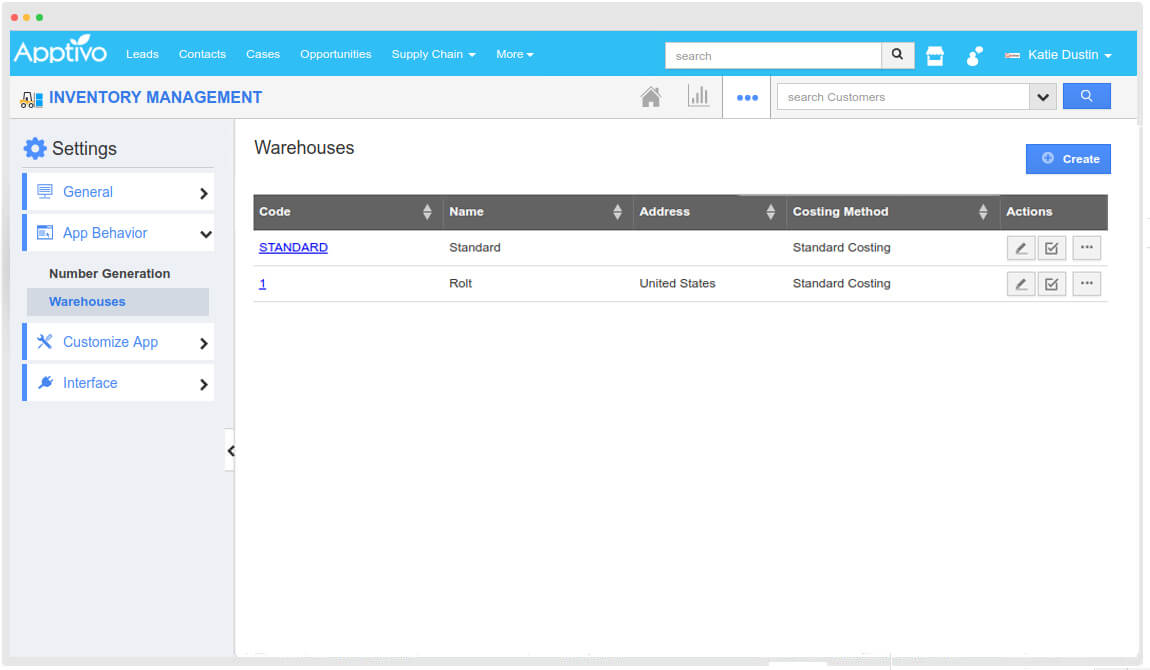Click the Home icon in the app header

click(x=651, y=95)
